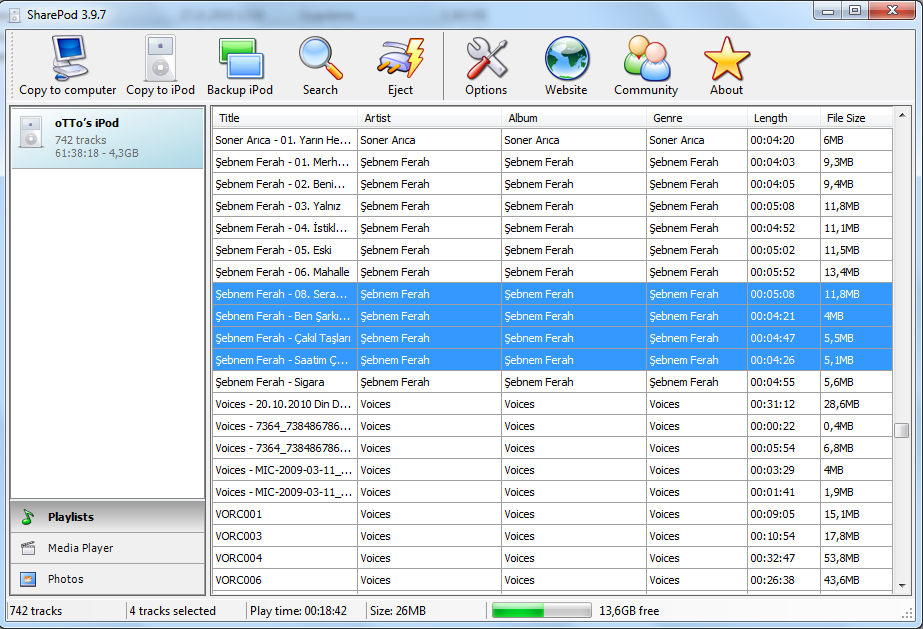Click the Media Player clapperboard icon
This screenshot has width=923, height=629.
[x=28, y=548]
